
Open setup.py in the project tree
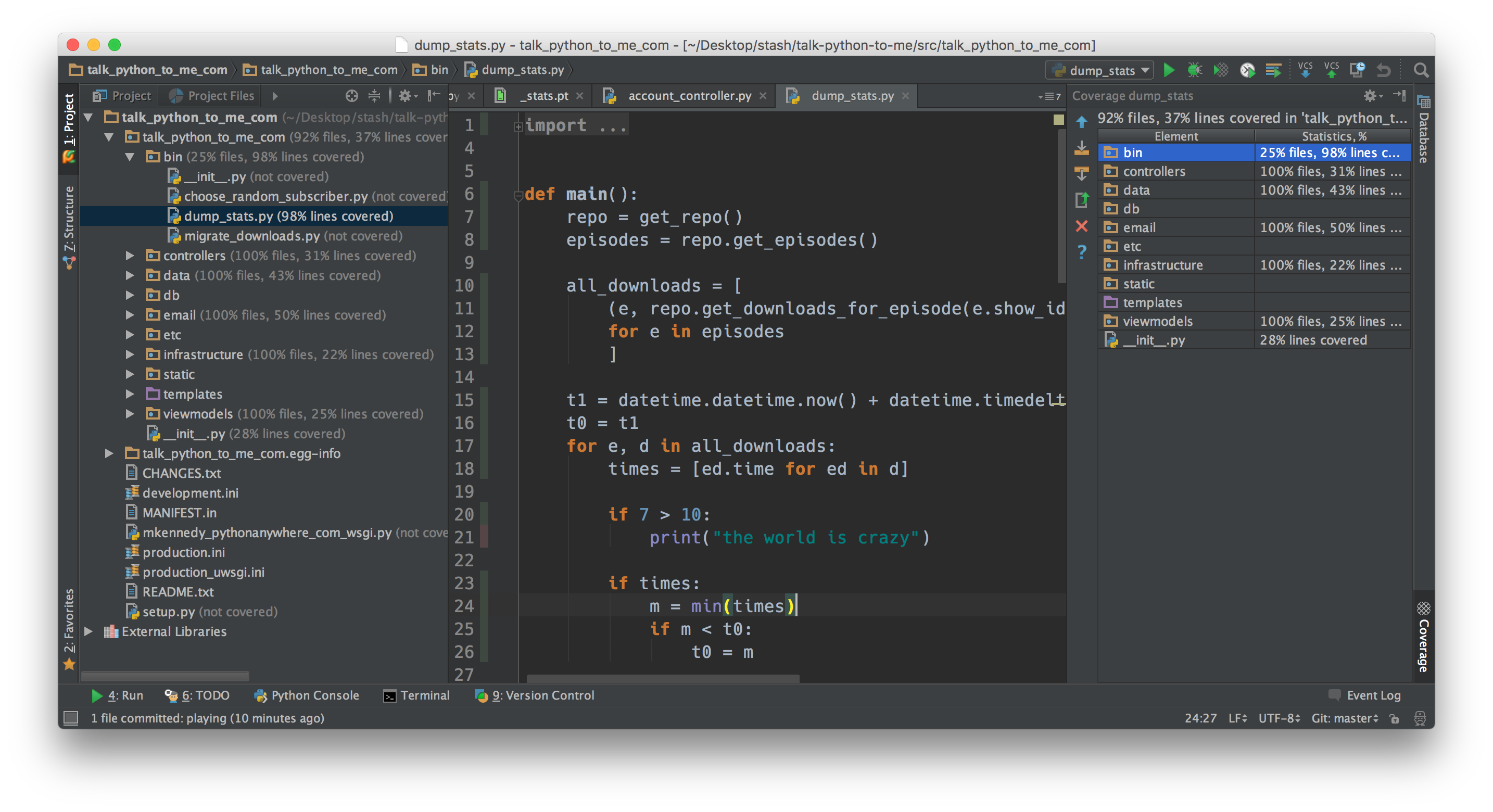pyautogui.click(x=168, y=612)
